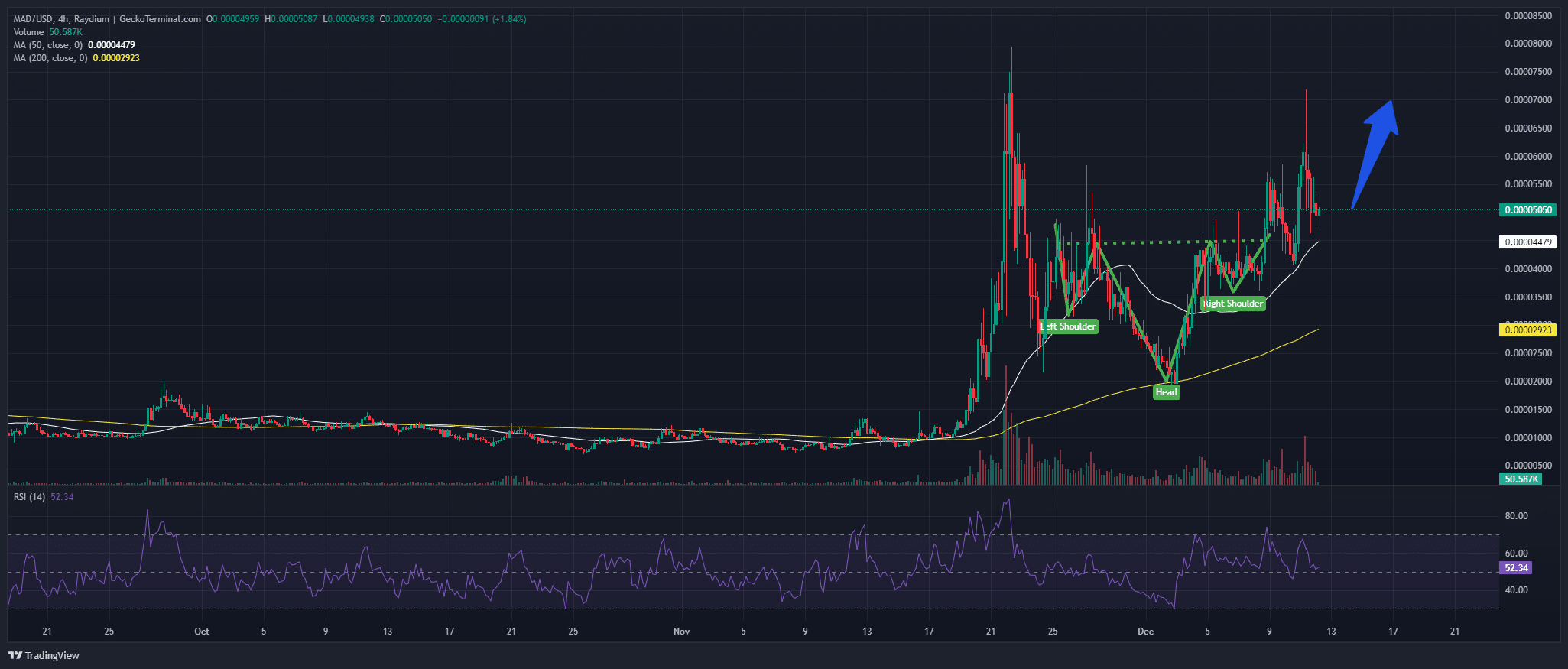Click the RSI (14) indicator label
Viewport: 1568px width, 669px height.
pyautogui.click(x=30, y=497)
